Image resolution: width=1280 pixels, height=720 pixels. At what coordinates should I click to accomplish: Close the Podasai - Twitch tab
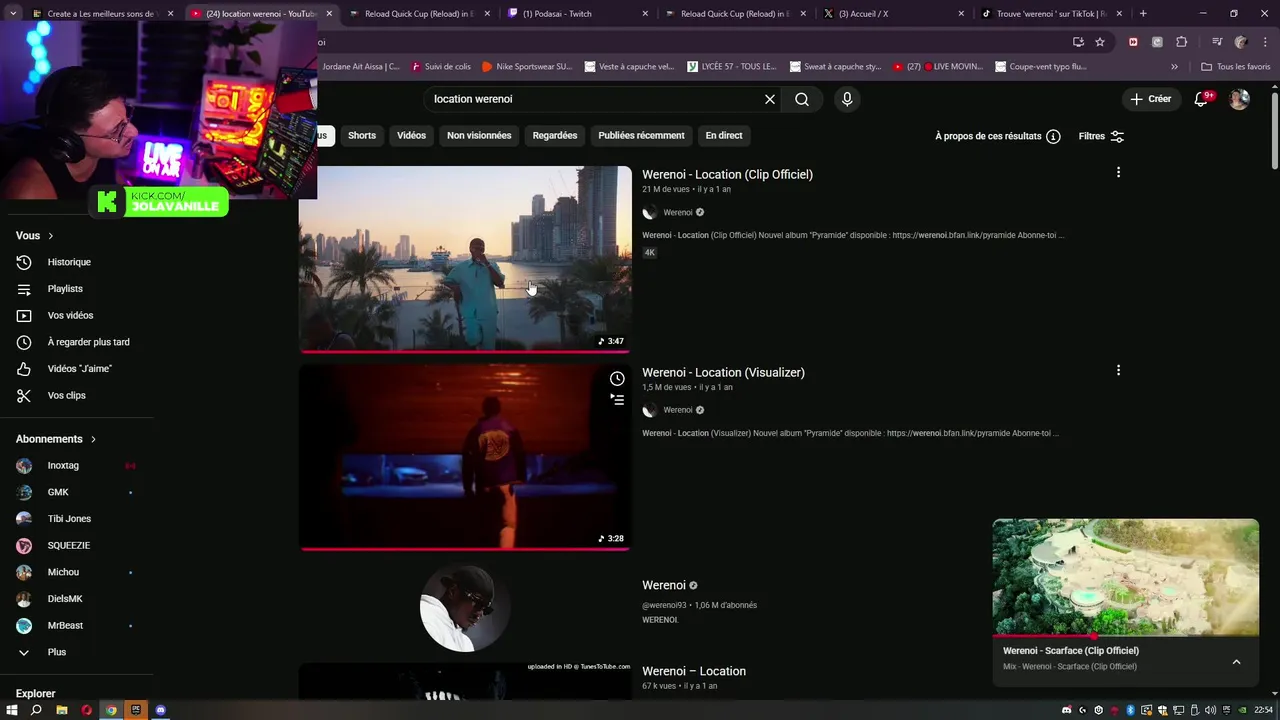[x=645, y=14]
